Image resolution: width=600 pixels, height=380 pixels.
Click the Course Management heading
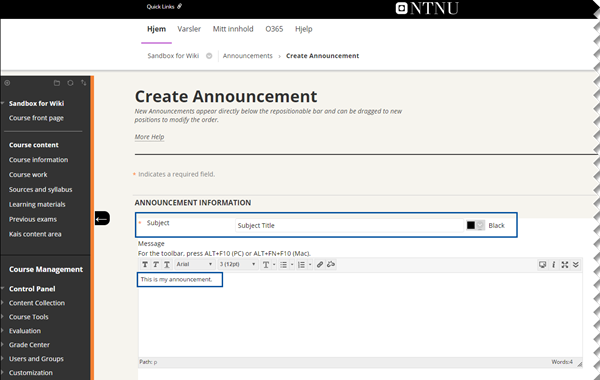(x=46, y=269)
